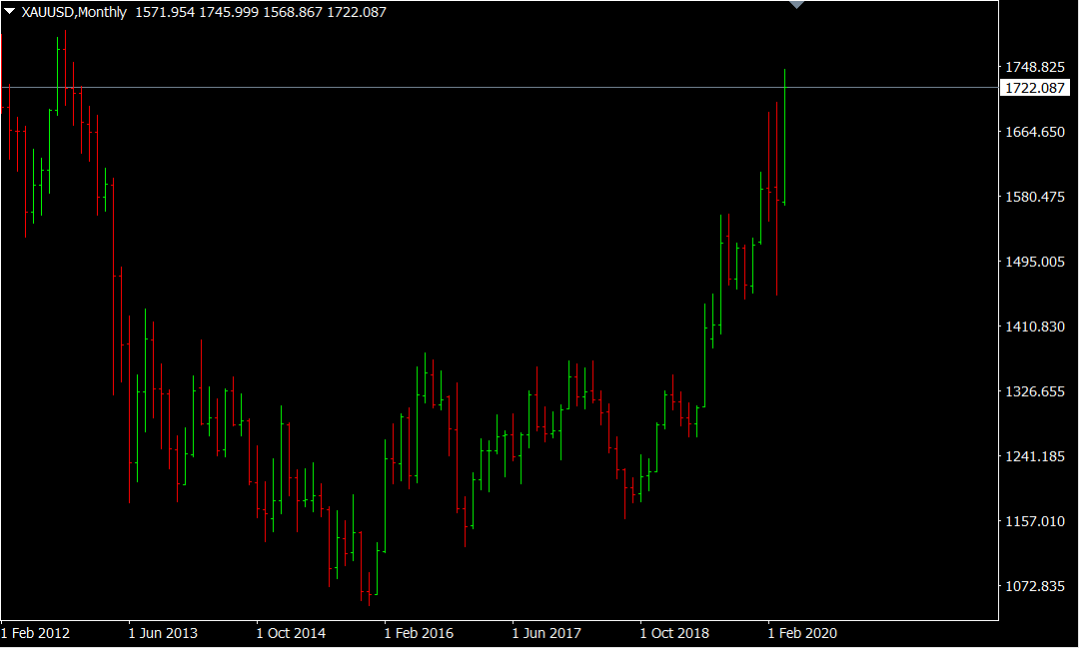Click the 1 Oct 2014 date label
This screenshot has height=649, width=1080.
click(x=291, y=633)
